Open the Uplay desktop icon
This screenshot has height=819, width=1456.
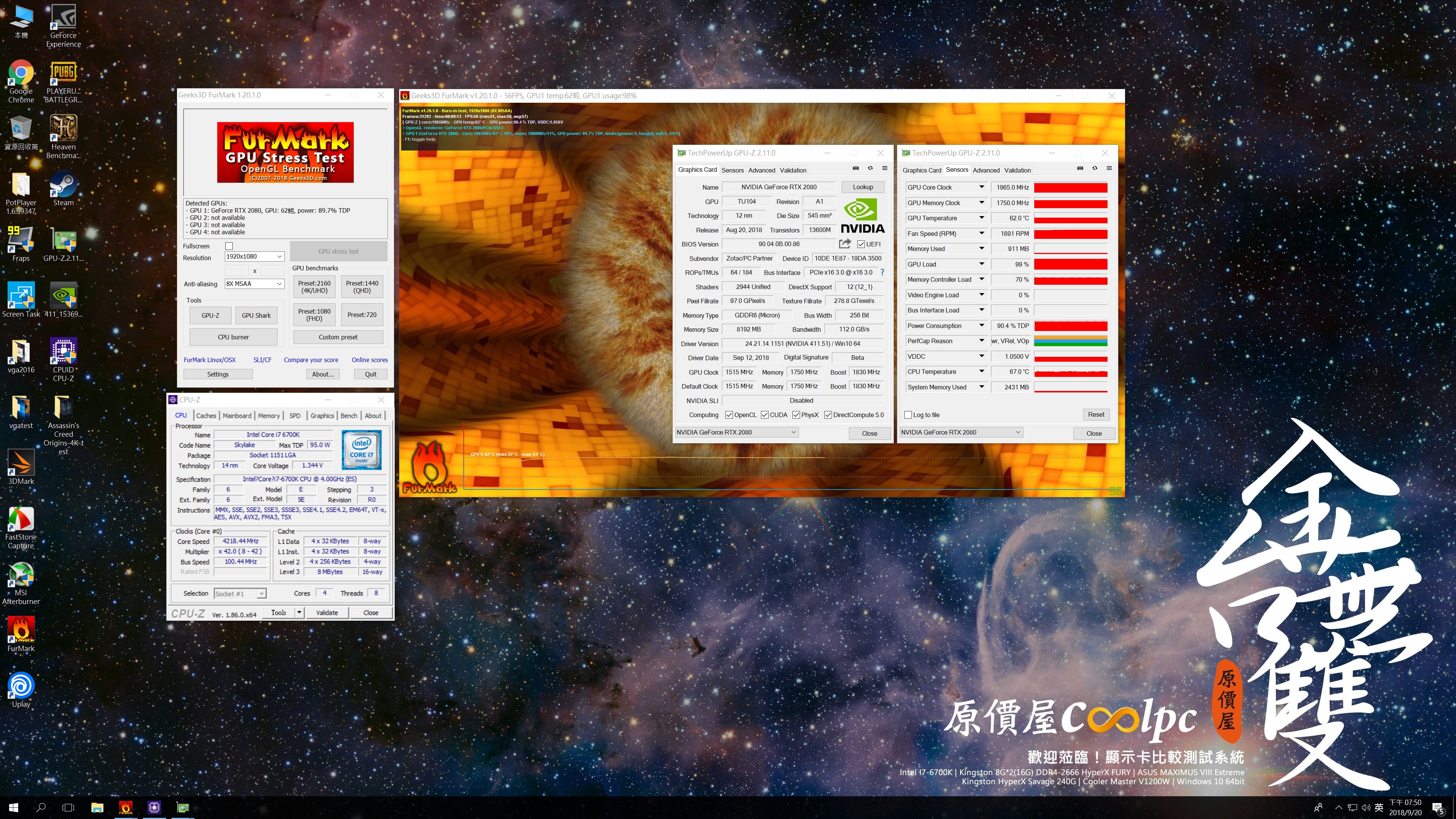point(21,690)
